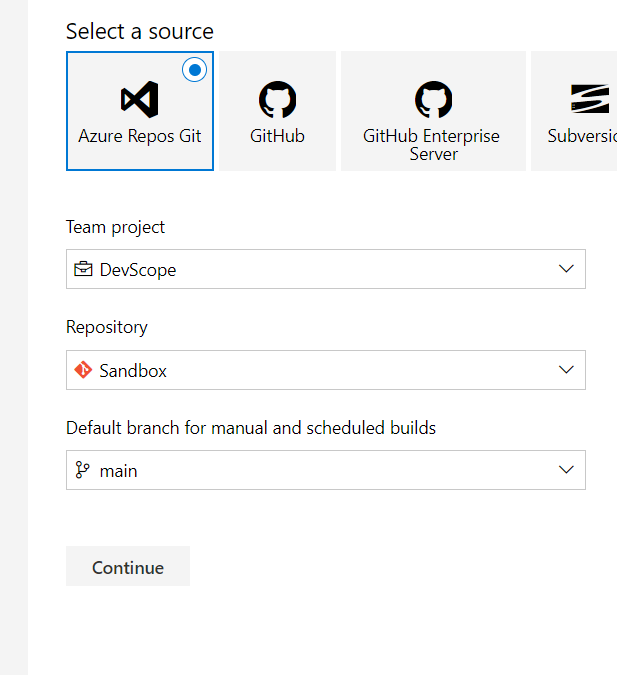Image resolution: width=617 pixels, height=675 pixels.
Task: Expand the Repository dropdown chevron
Action: coord(566,370)
